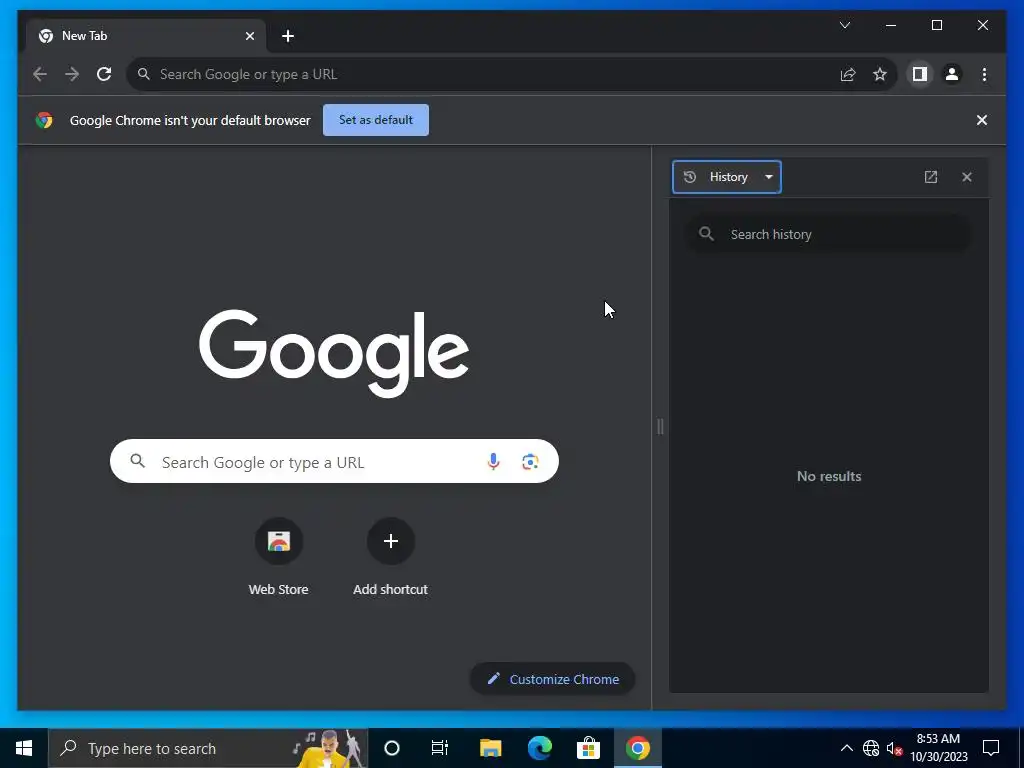Toggle the side panel button
The height and width of the screenshot is (768, 1024).
[x=920, y=74]
